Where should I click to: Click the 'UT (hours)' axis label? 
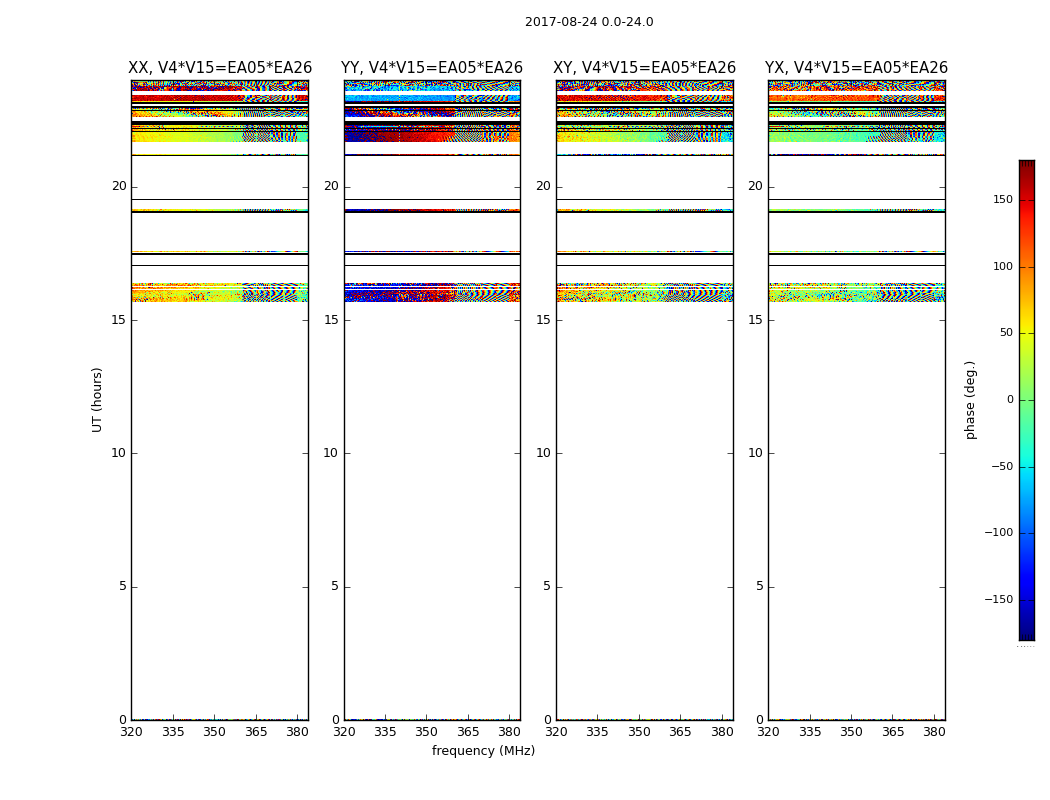point(97,399)
